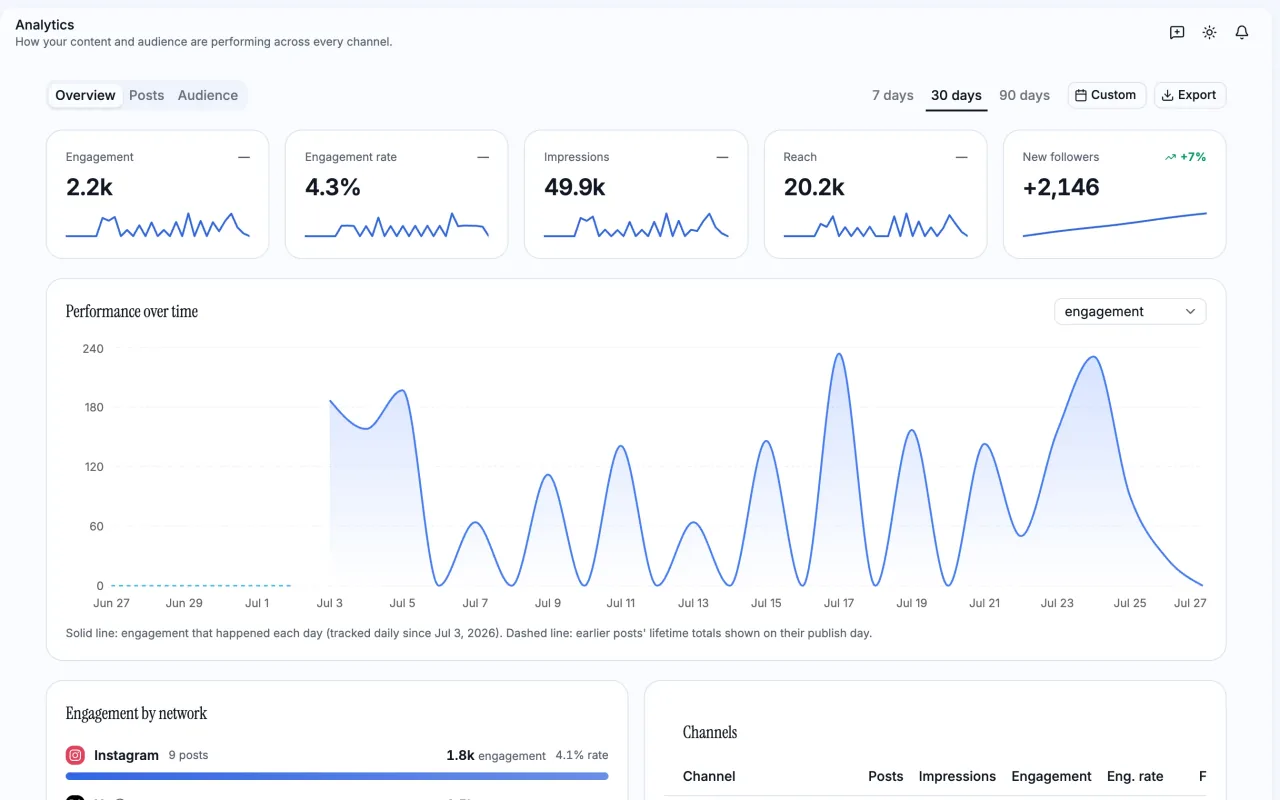Click the Engagement rate 4.3% card
Viewport: 1280px width, 800px height.
pyautogui.click(x=396, y=194)
